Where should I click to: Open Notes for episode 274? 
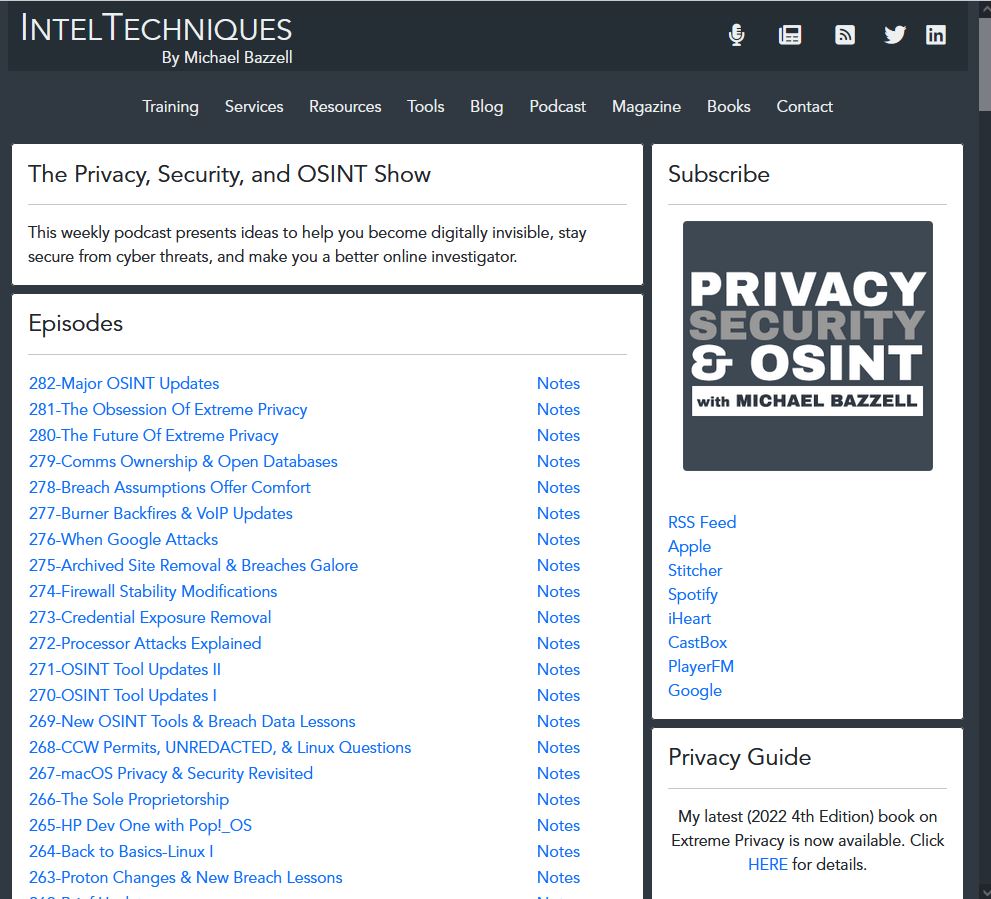(558, 591)
